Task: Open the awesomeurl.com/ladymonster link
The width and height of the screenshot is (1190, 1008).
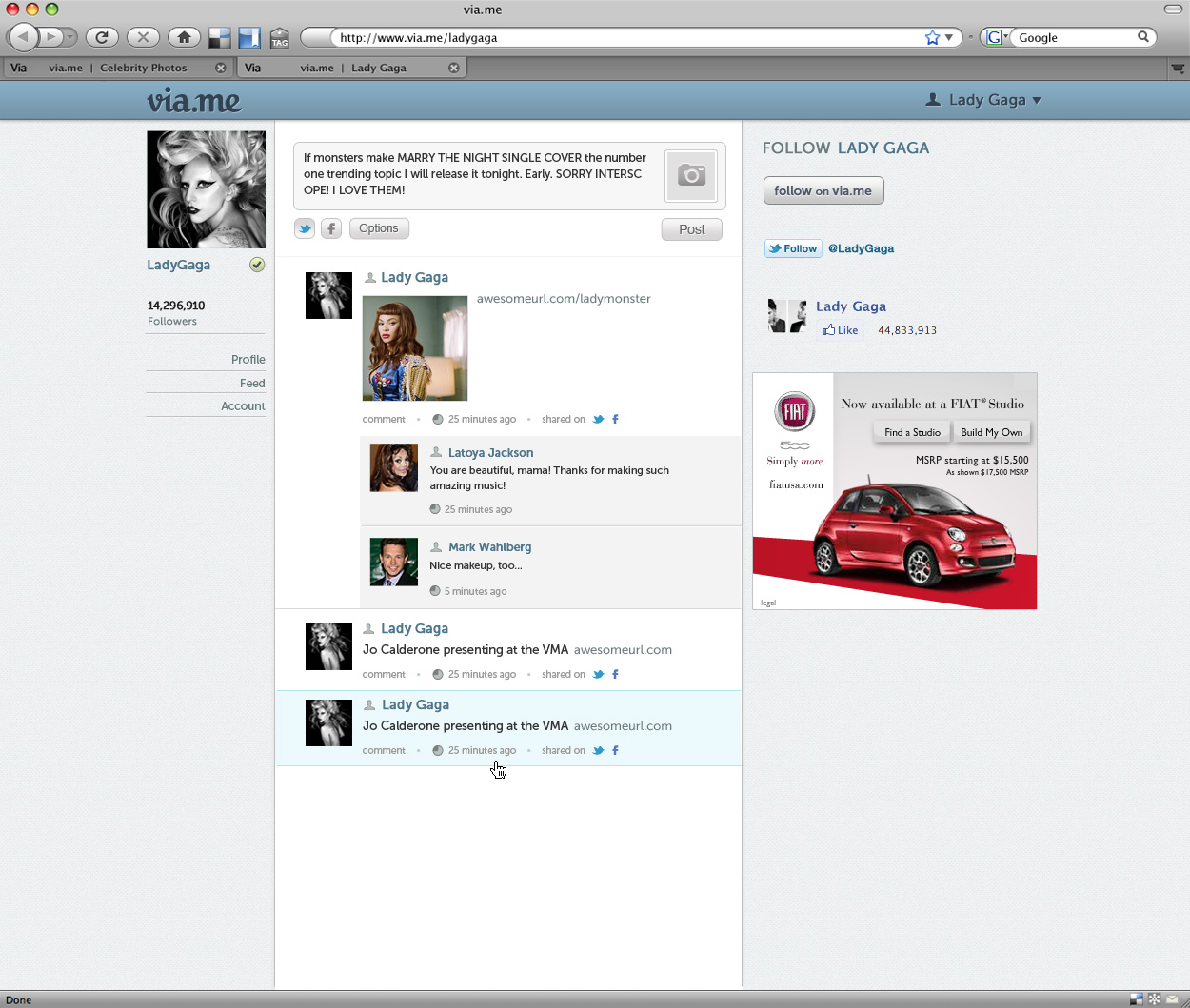Action: click(564, 298)
